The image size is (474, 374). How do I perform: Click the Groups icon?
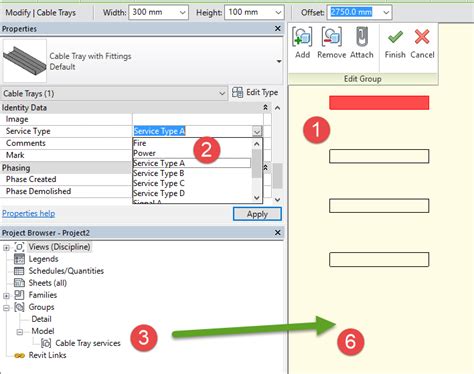pos(19,307)
